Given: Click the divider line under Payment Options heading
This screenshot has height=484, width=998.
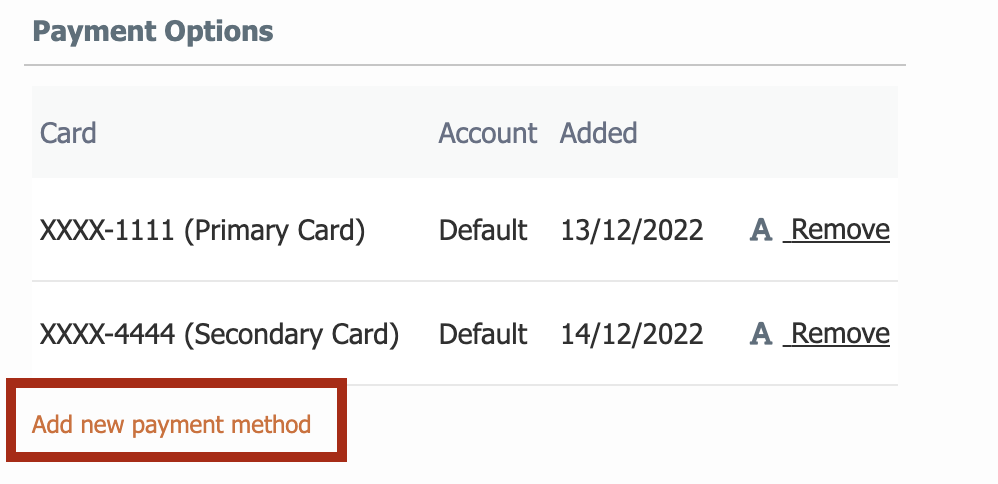Looking at the screenshot, I should [465, 65].
